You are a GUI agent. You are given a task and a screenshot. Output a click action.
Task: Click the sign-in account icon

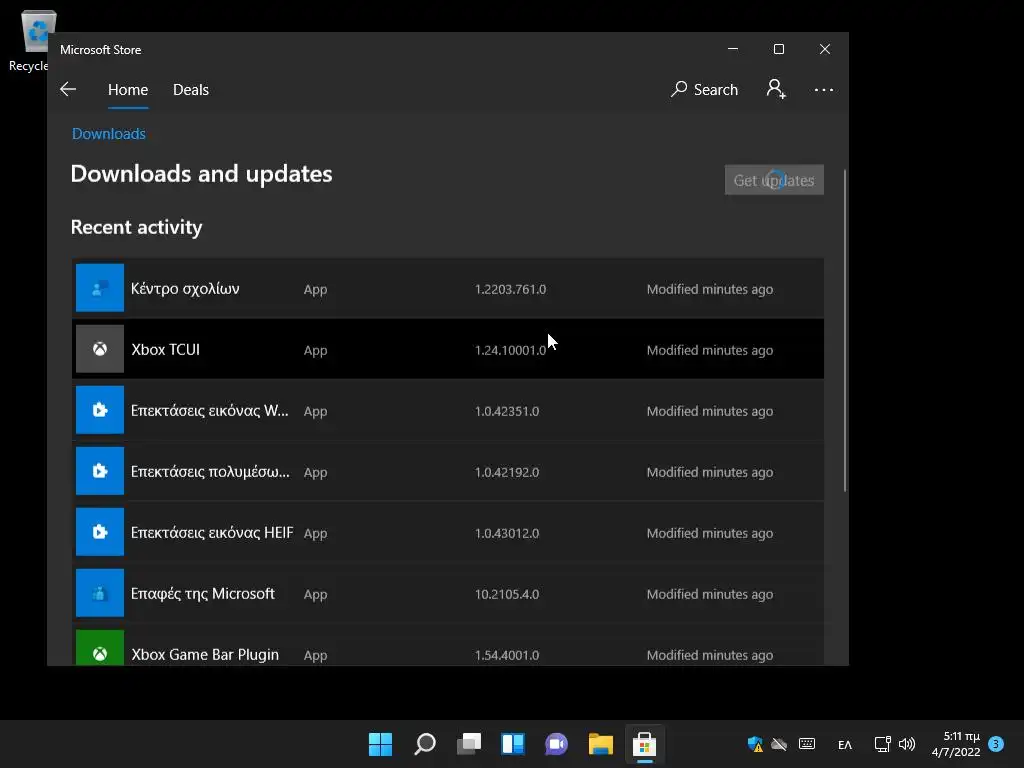(776, 89)
